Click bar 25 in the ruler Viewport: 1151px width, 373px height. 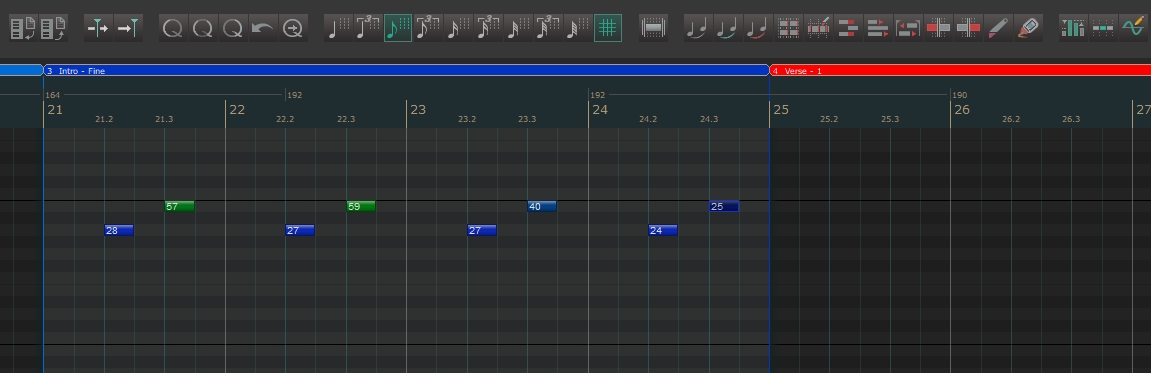tap(781, 110)
